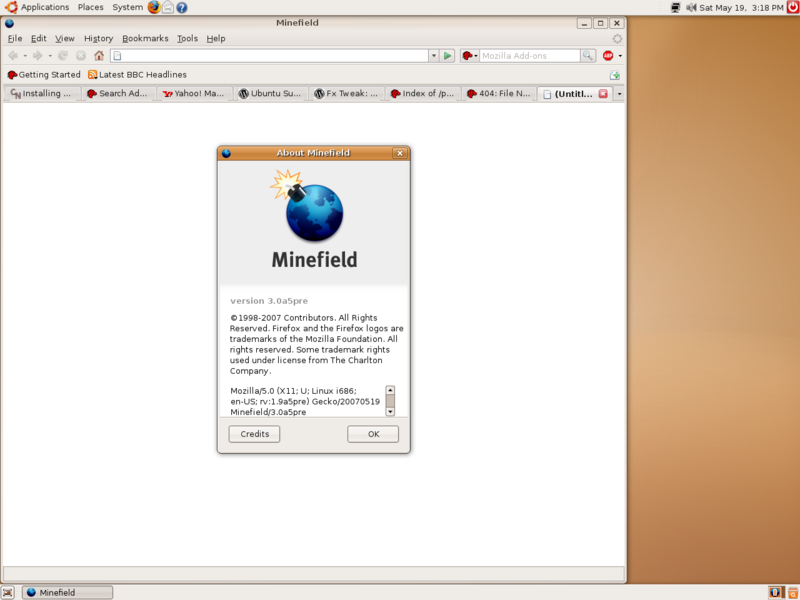Click the Stop loading button
This screenshot has width=800, height=600.
(x=81, y=56)
